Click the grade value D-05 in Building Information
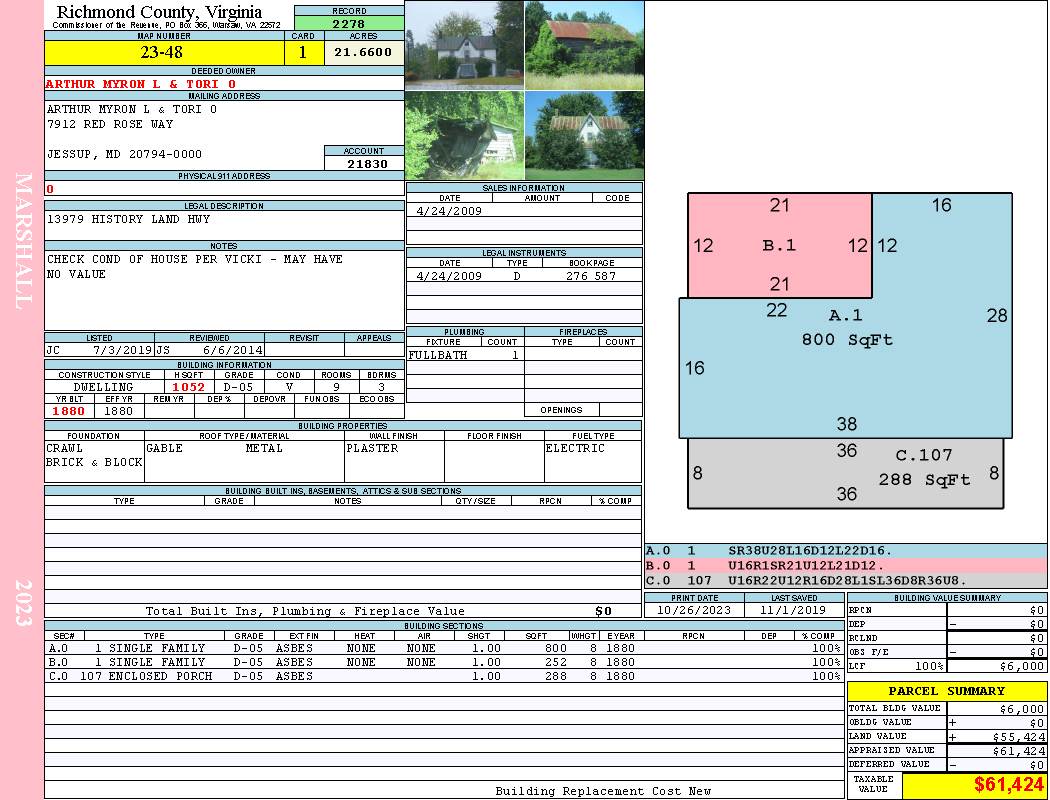The image size is (1050, 800). click(238, 387)
